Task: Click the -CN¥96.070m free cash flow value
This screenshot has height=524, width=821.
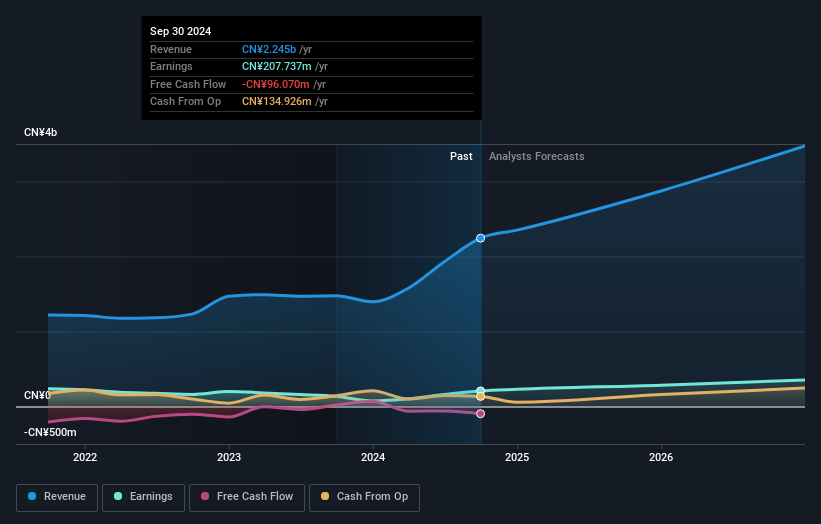Action: 275,84
